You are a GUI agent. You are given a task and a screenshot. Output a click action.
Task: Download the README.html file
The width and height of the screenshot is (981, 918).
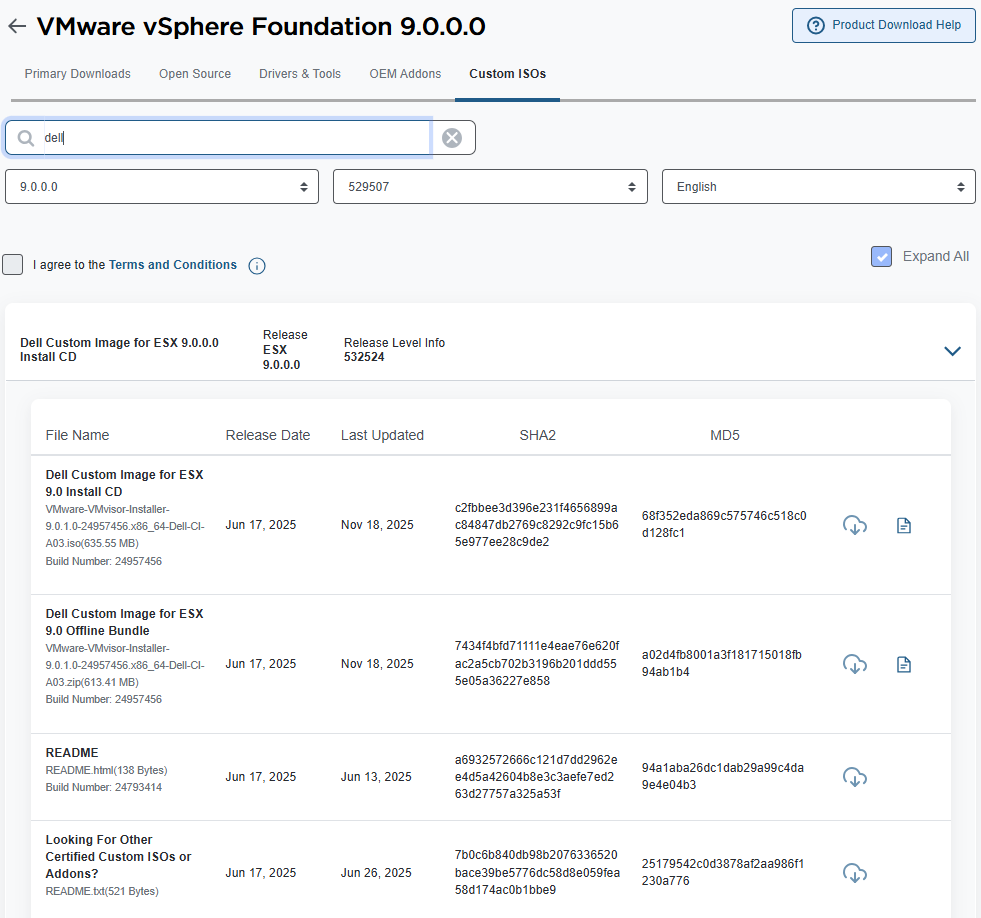click(x=854, y=777)
